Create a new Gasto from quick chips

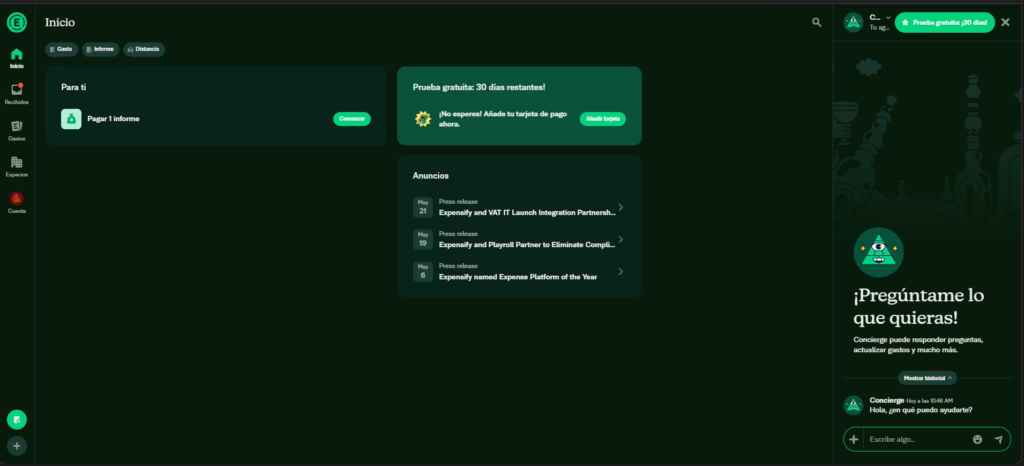[61, 50]
